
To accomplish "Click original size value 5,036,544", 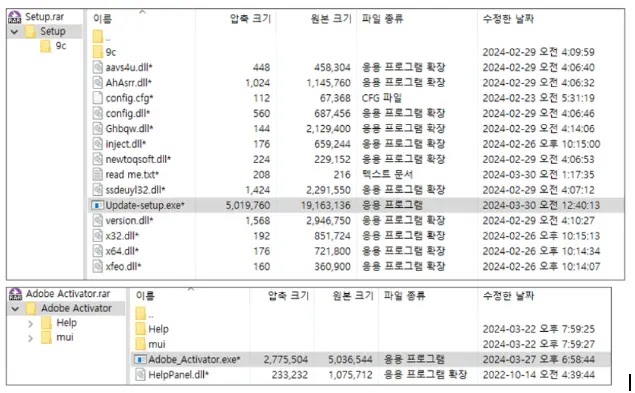I will pos(350,359).
